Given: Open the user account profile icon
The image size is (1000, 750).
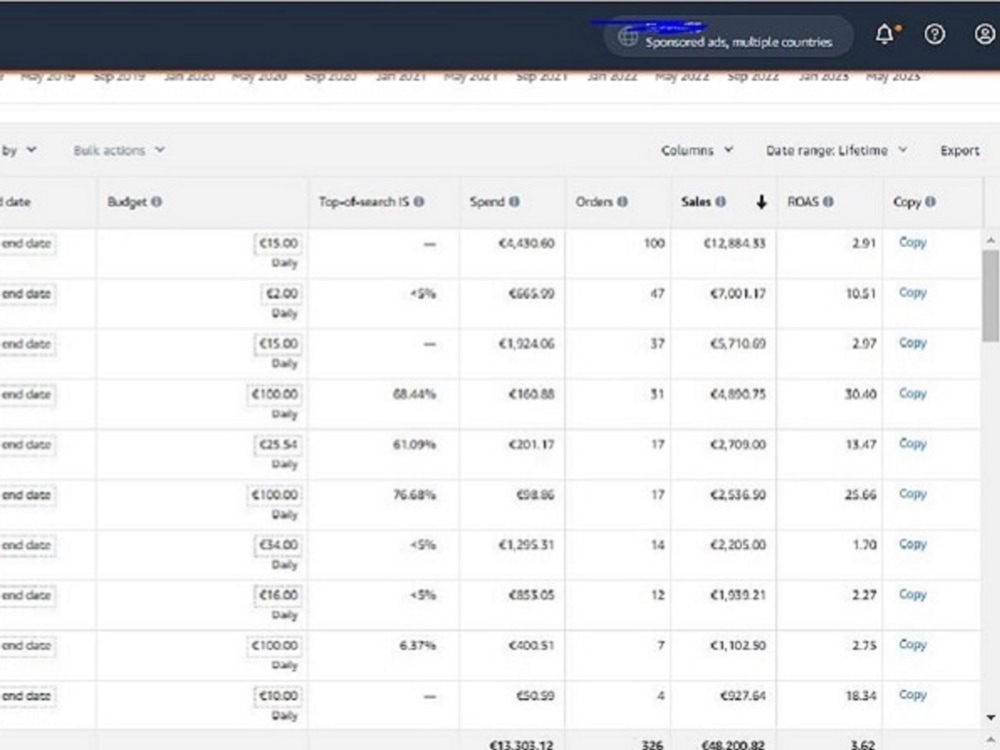Looking at the screenshot, I should pyautogui.click(x=985, y=34).
